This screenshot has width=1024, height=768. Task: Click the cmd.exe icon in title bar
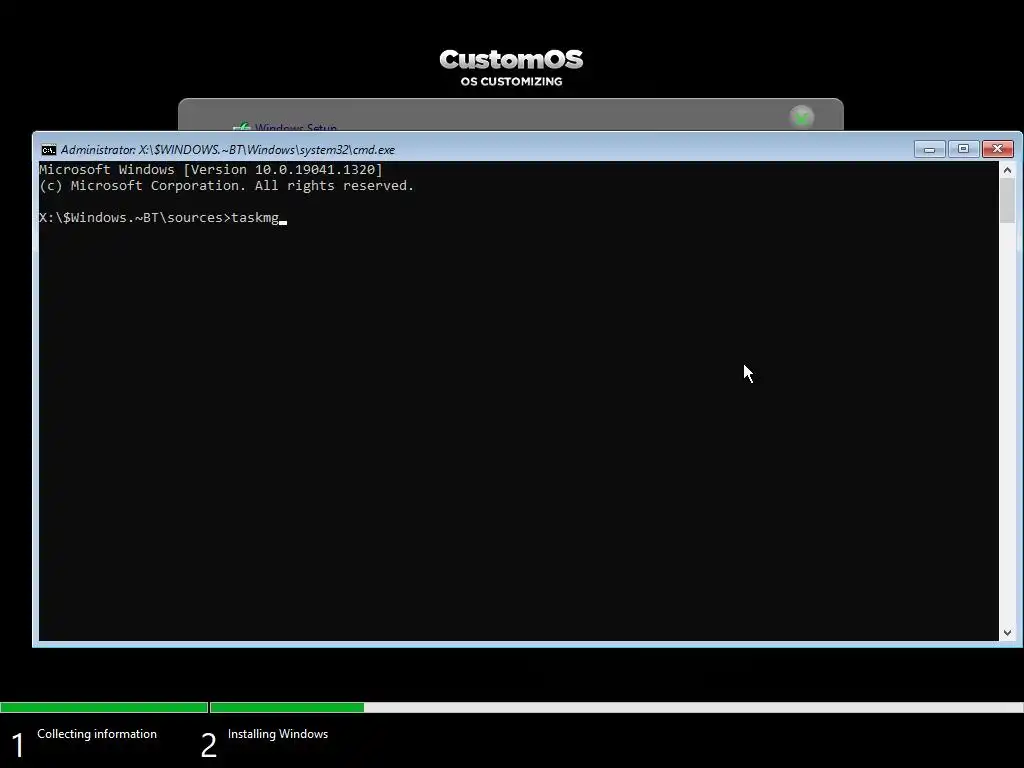point(49,150)
